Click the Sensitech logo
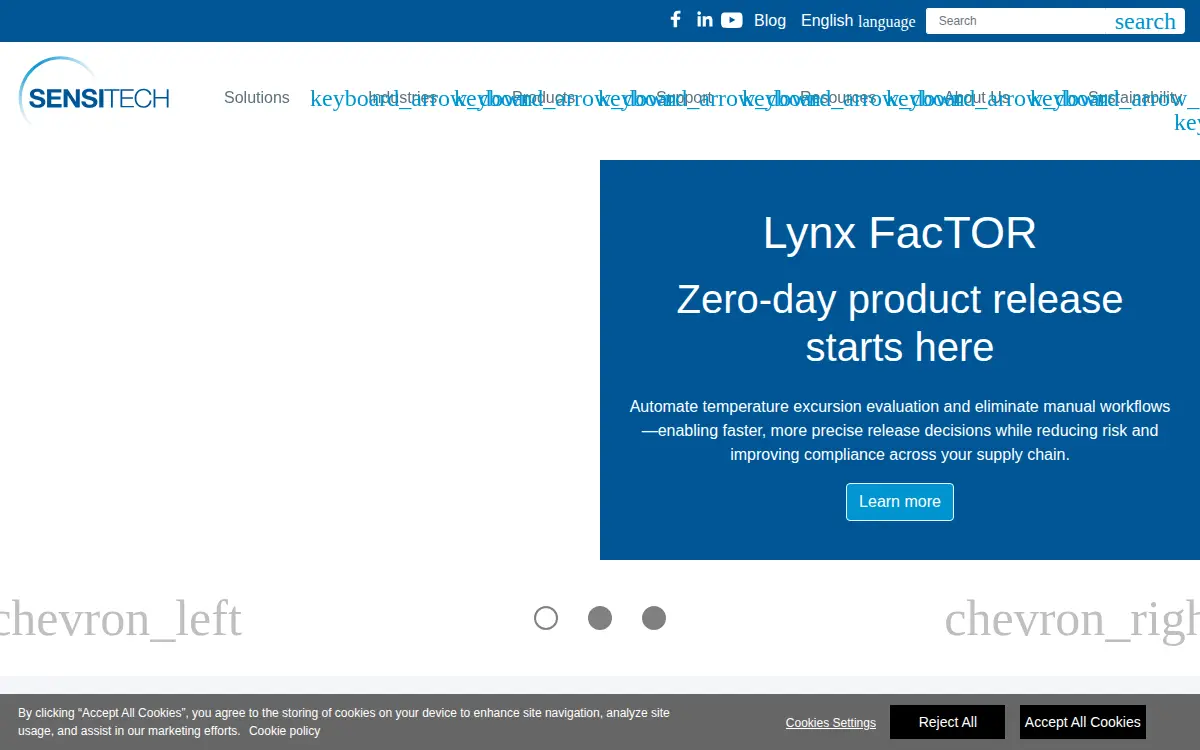This screenshot has width=1200, height=750. tap(95, 92)
